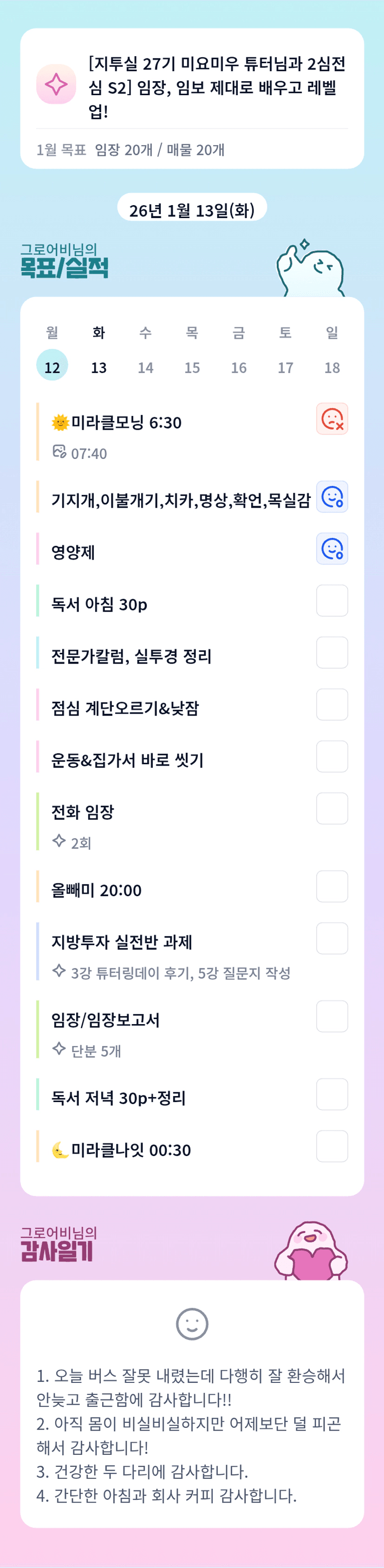Click the smiley mood icon in 감사일기

tap(192, 1323)
